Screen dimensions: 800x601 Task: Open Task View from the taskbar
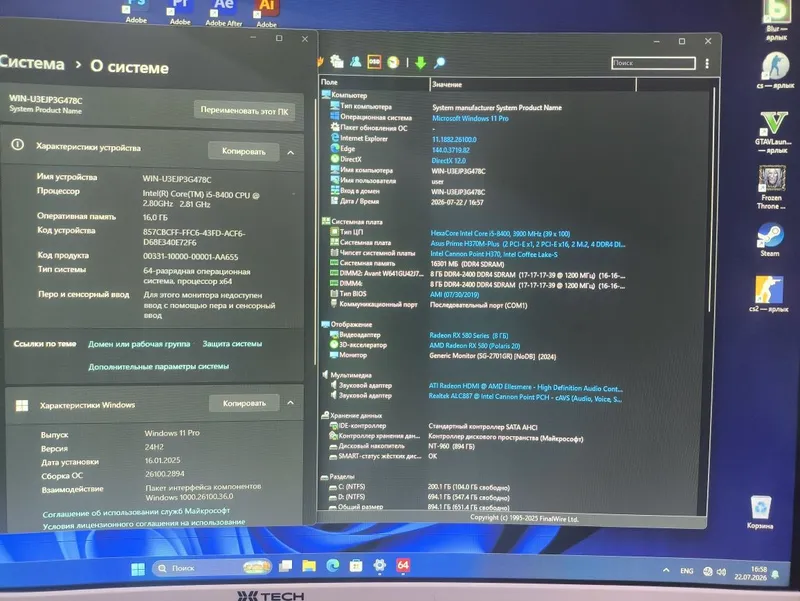pos(285,566)
